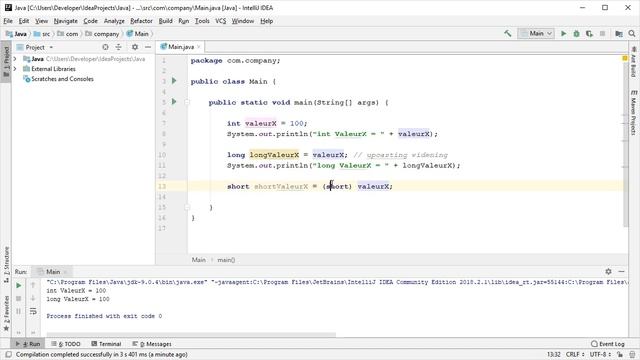Image resolution: width=640 pixels, height=360 pixels.
Task: Hide the Project panel with minus icon
Action: (148, 47)
